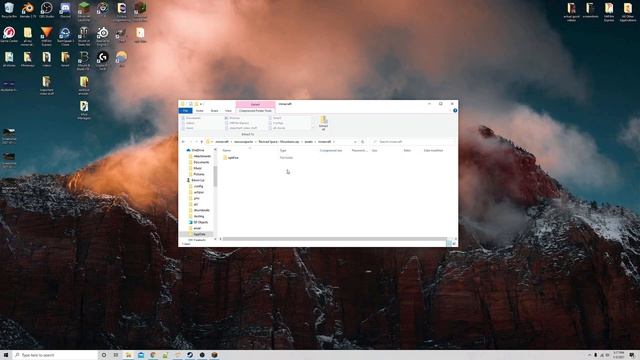Click the navigation pane vertical scrollbar
The width and height of the screenshot is (640, 360).
(215, 176)
